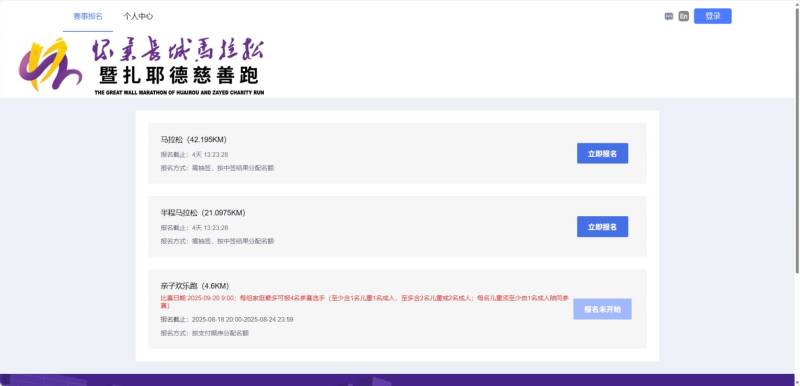The width and height of the screenshot is (800, 386).
Task: Click the marathon 报名截止 countdown text
Action: click(194, 155)
